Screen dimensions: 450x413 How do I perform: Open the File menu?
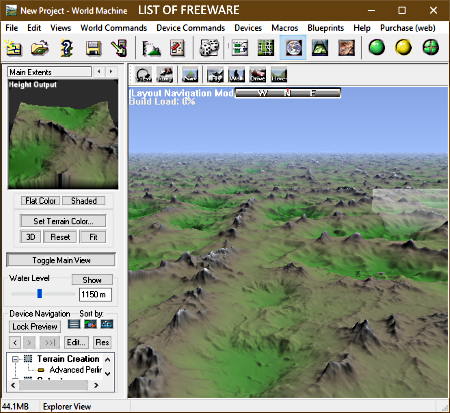point(12,28)
